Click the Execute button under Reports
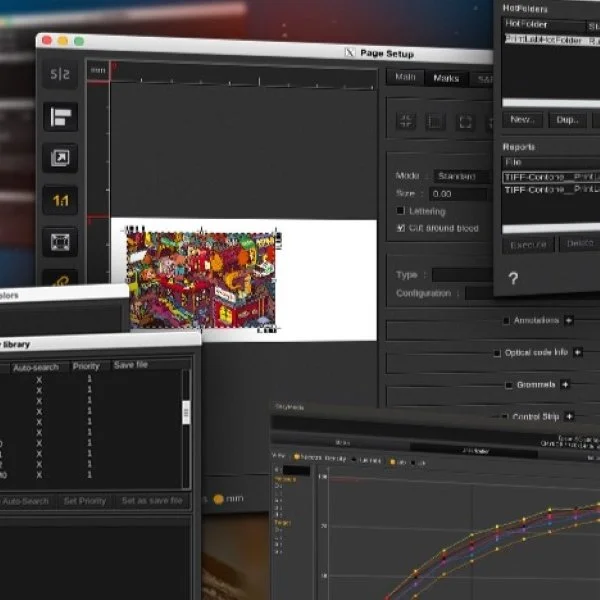Image resolution: width=600 pixels, height=600 pixels. coord(529,244)
